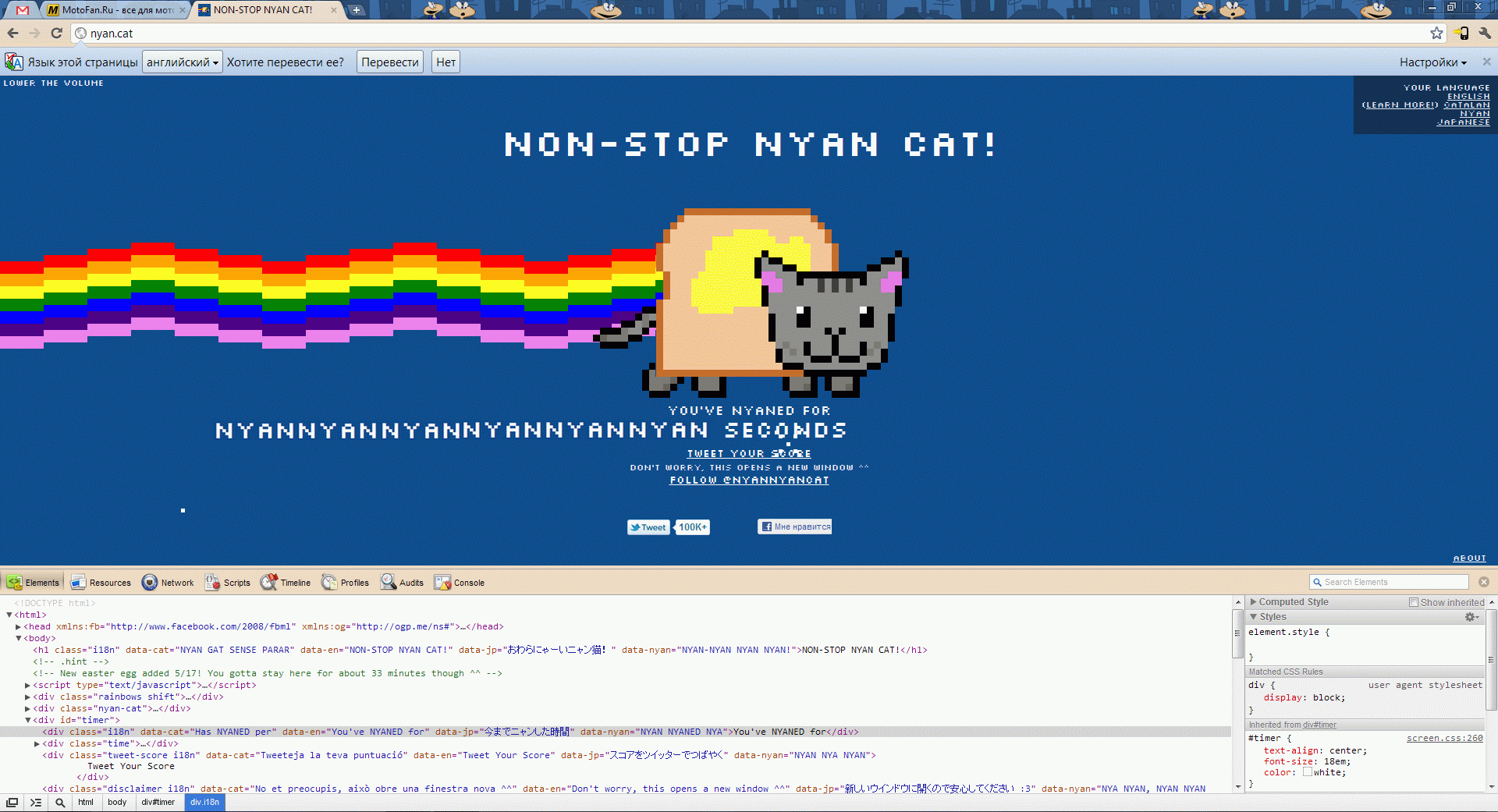The height and width of the screenshot is (812, 1498).
Task: Click the Нет button
Action: [445, 62]
